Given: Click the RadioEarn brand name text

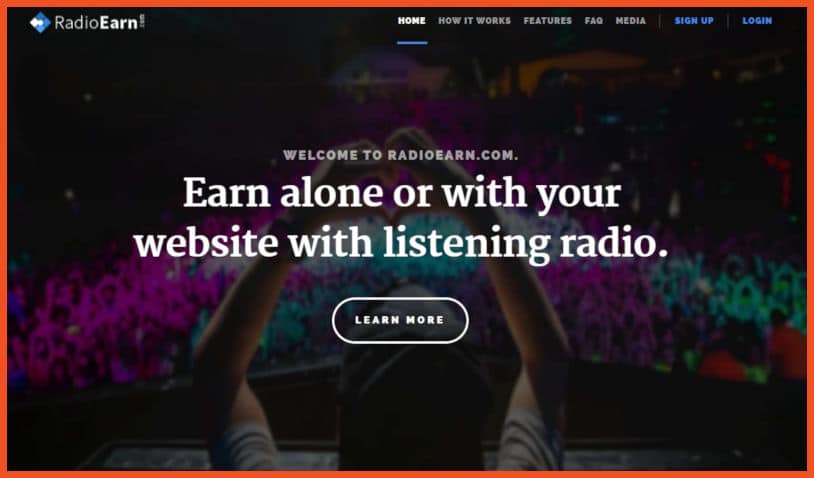Looking at the screenshot, I should pos(96,23).
